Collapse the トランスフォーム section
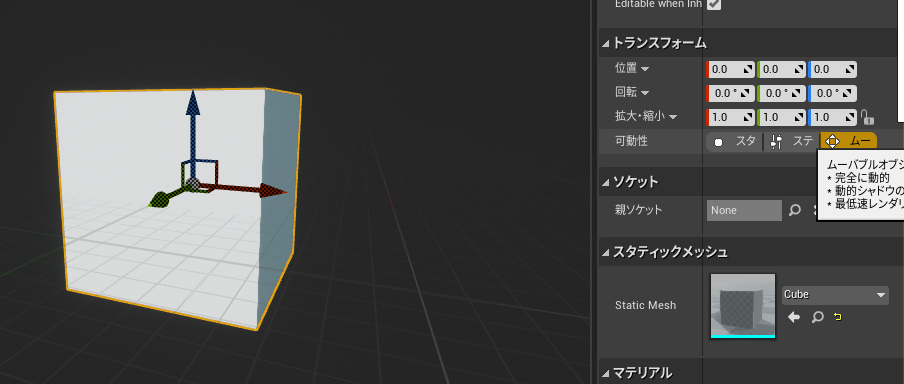 pos(605,44)
